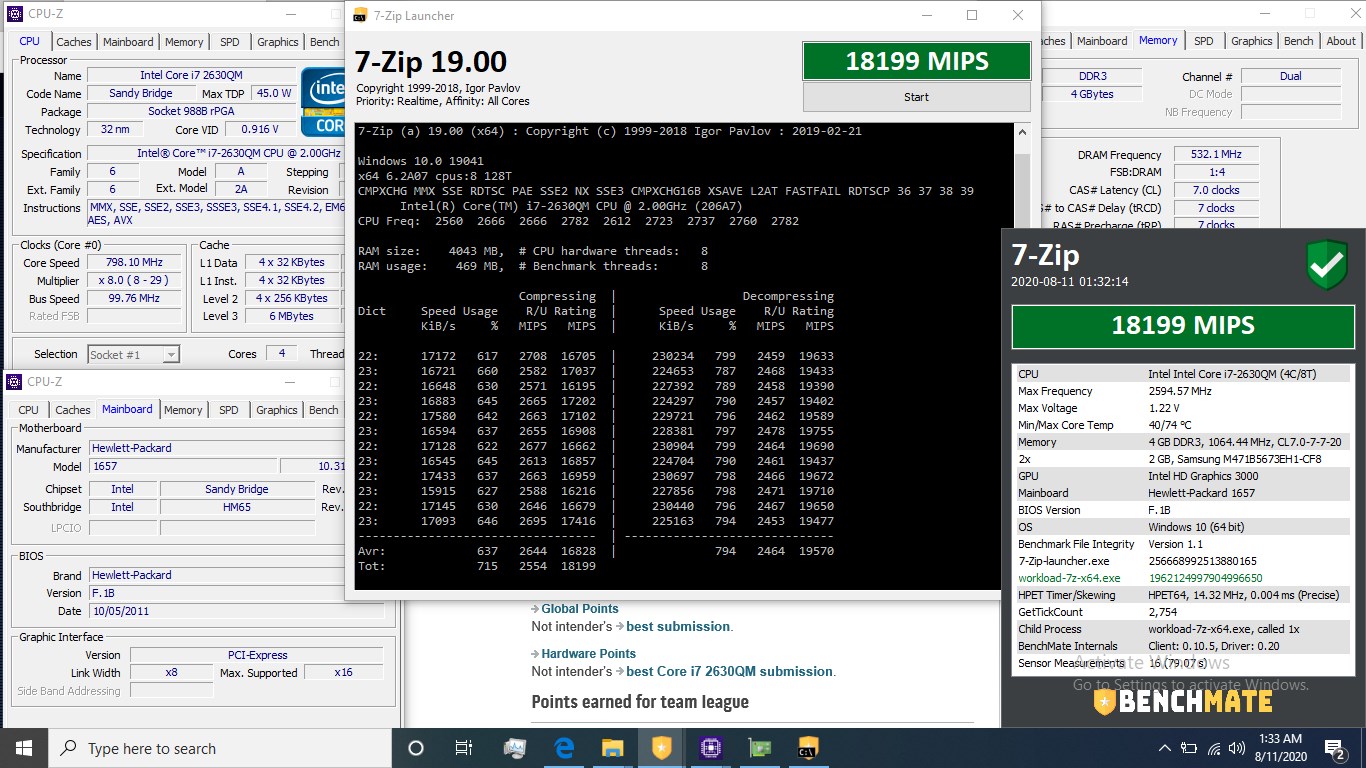
Task: Click the workload-7z-x64.exe row in BenchMate
Action: click(x=1183, y=578)
